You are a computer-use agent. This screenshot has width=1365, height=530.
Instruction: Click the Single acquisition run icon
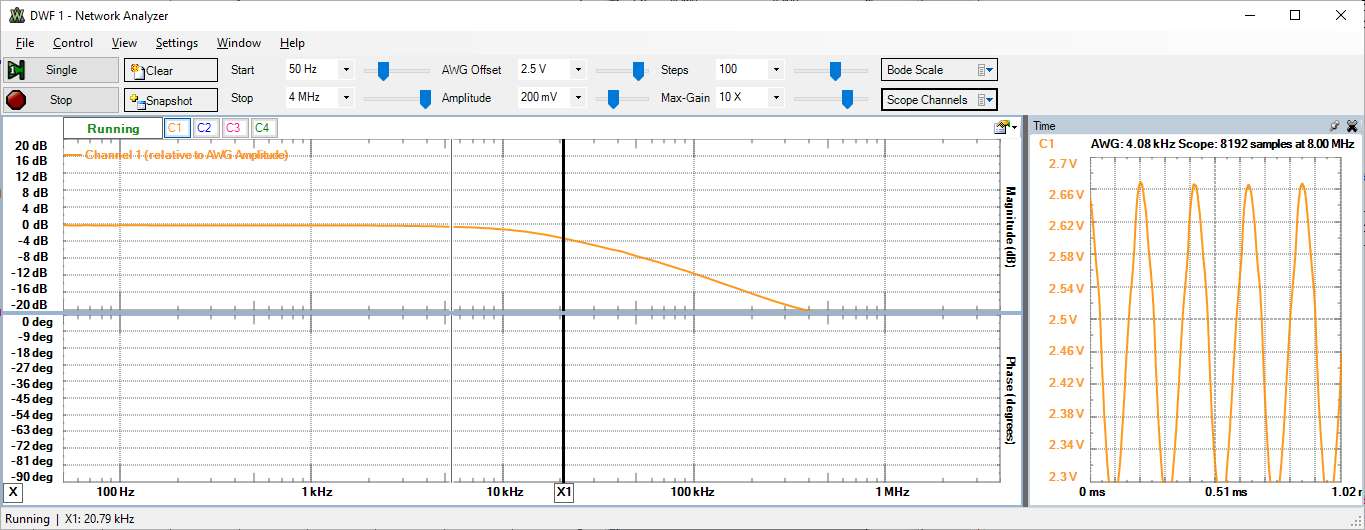tap(17, 70)
